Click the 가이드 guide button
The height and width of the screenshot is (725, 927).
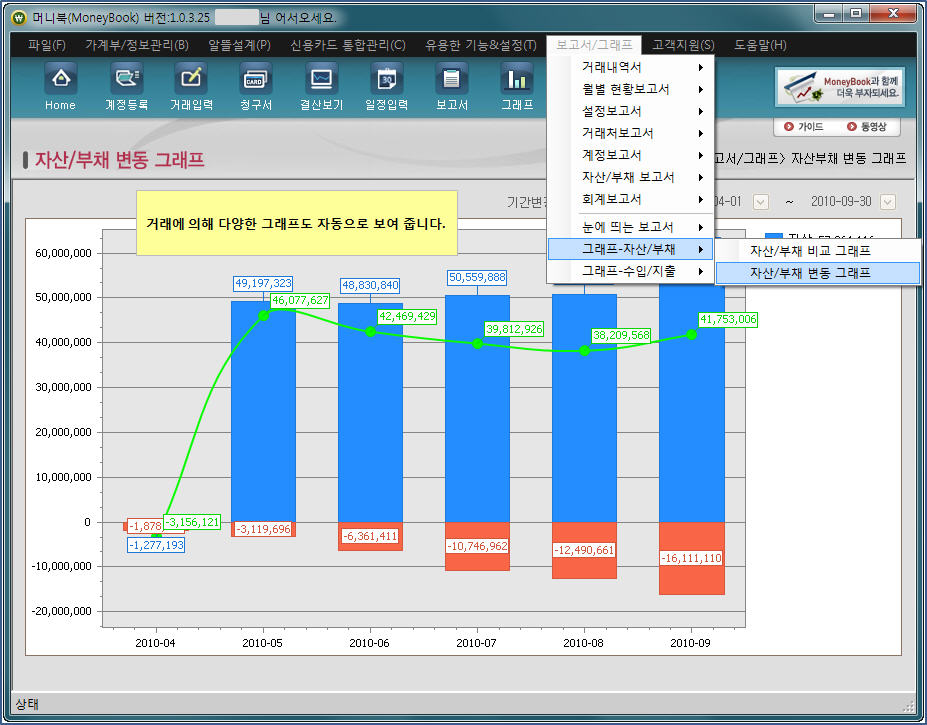pos(804,127)
